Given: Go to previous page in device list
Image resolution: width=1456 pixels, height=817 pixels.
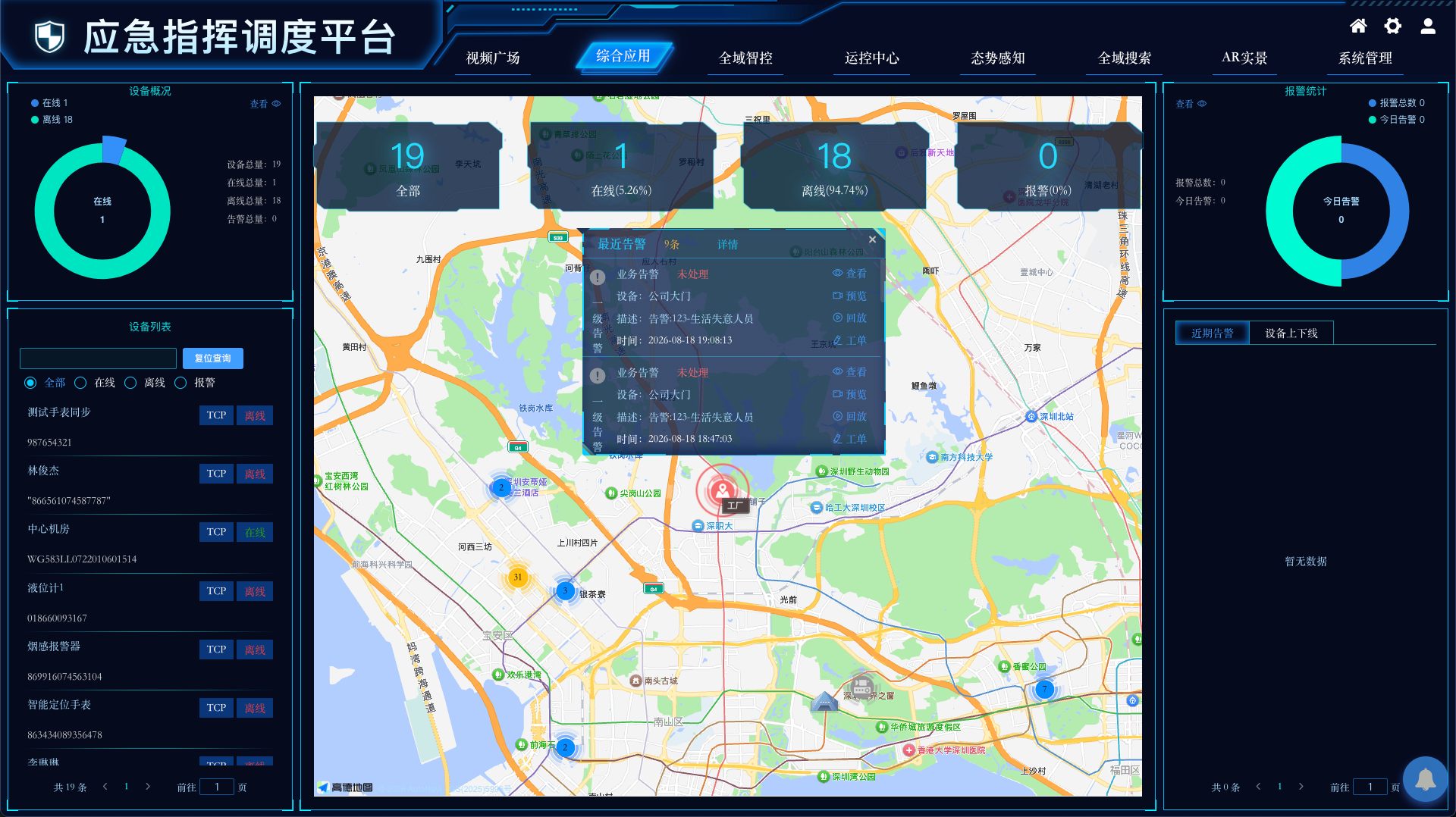Looking at the screenshot, I should 105,787.
